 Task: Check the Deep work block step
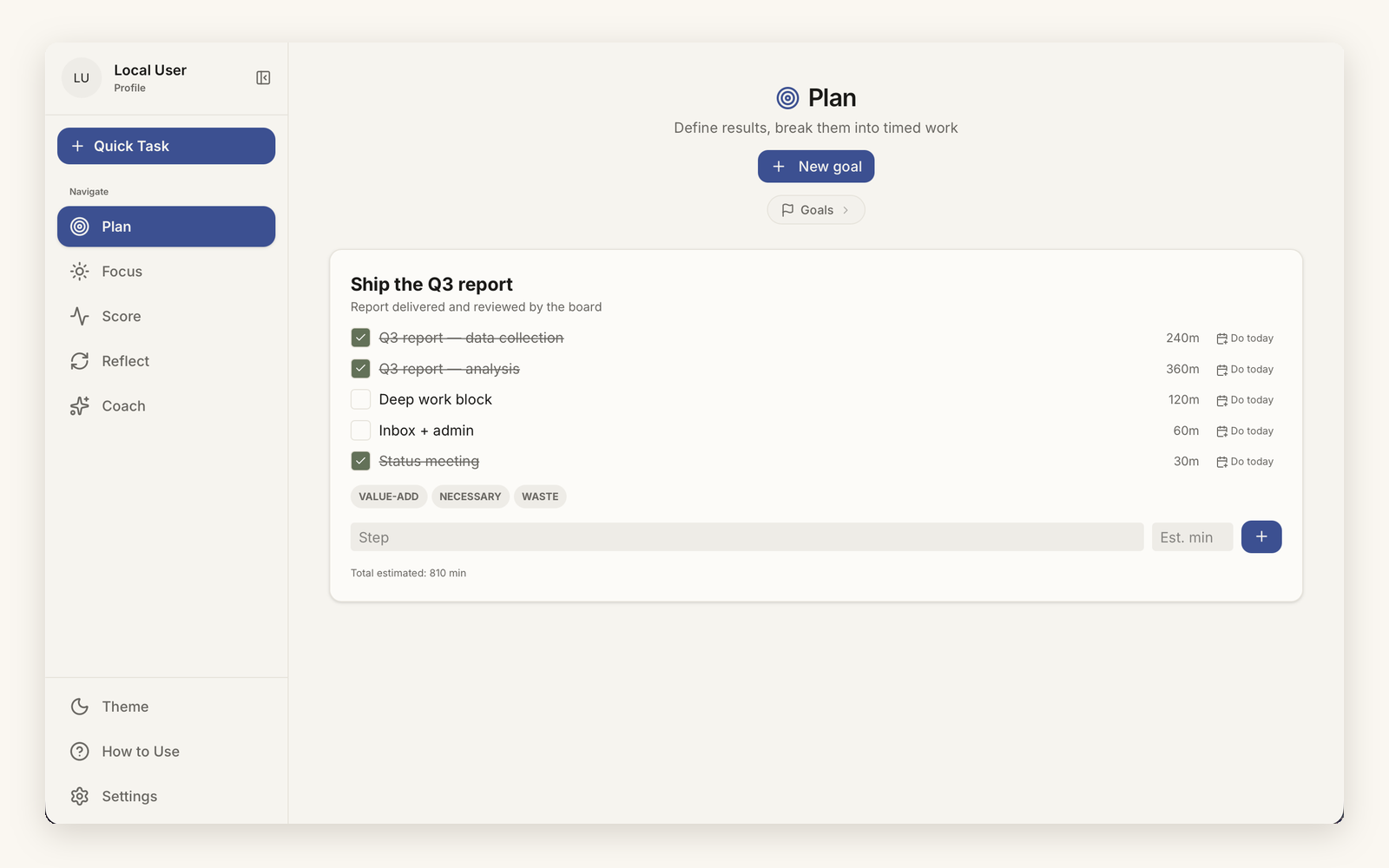tap(360, 399)
